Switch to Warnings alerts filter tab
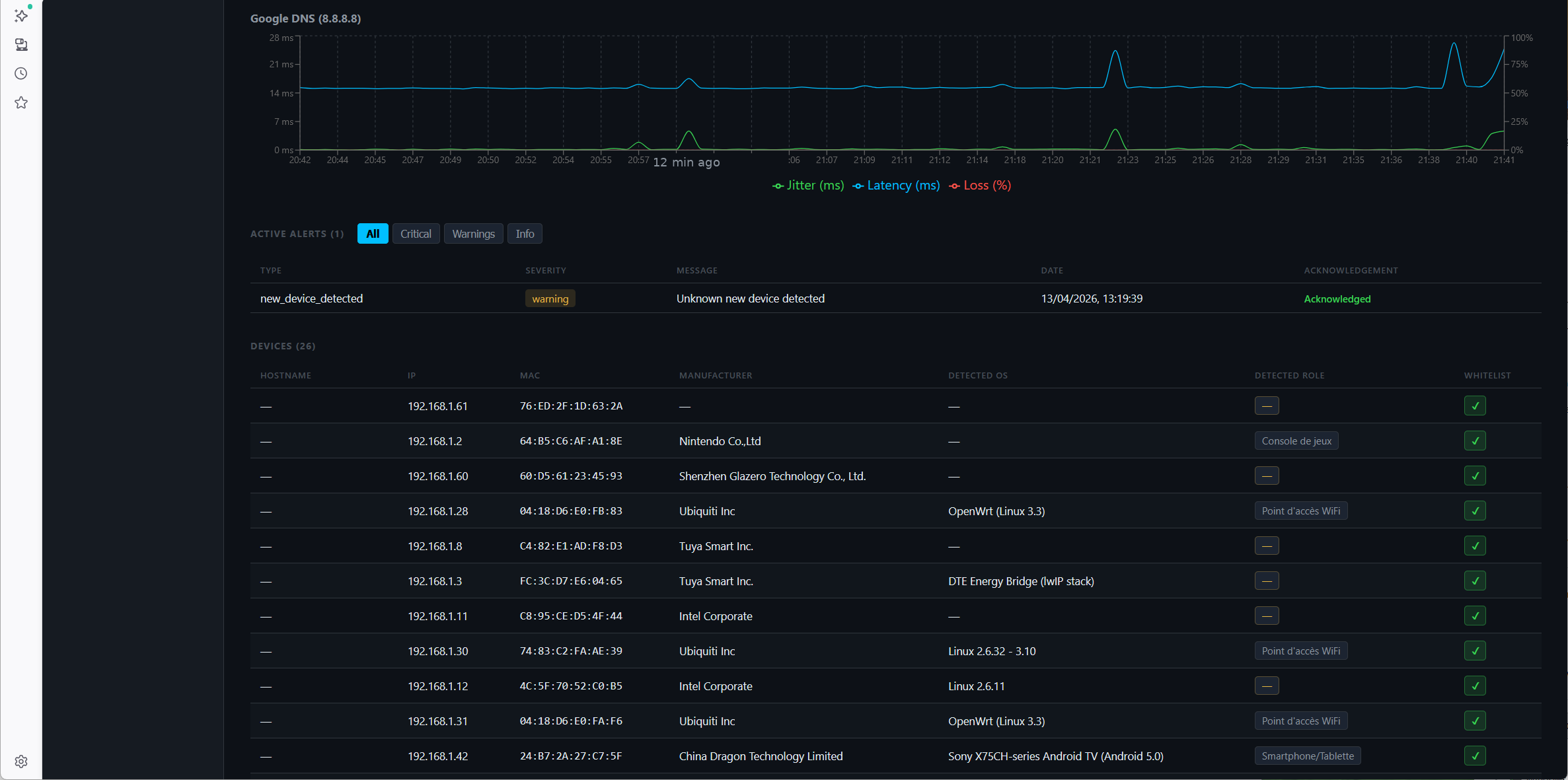This screenshot has height=780, width=1568. [473, 234]
